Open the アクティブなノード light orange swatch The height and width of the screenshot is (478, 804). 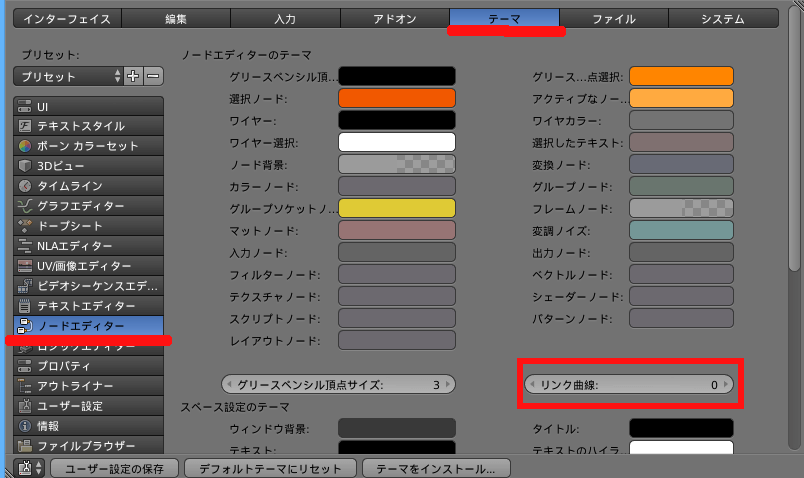pos(681,98)
